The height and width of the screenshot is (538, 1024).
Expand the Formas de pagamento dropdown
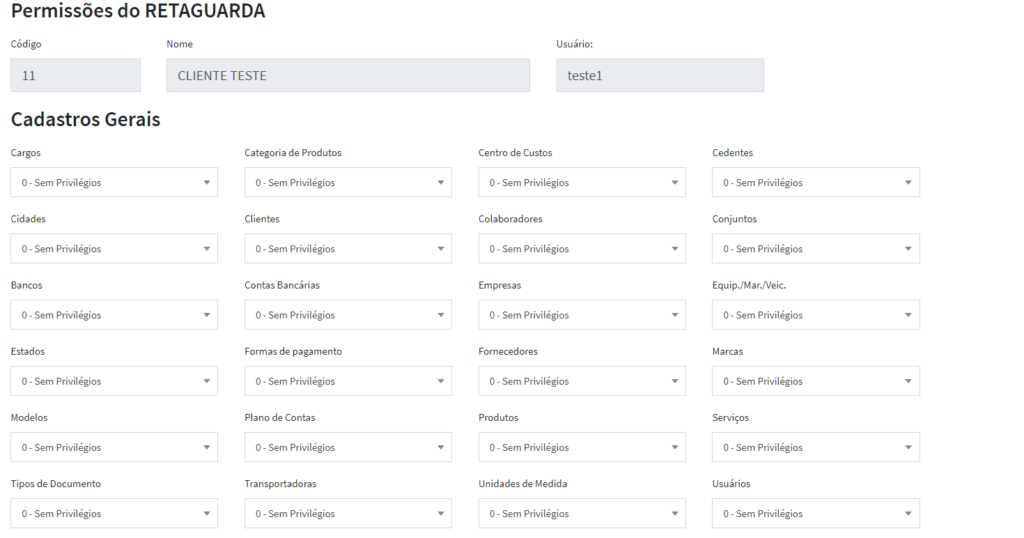[x=348, y=381]
